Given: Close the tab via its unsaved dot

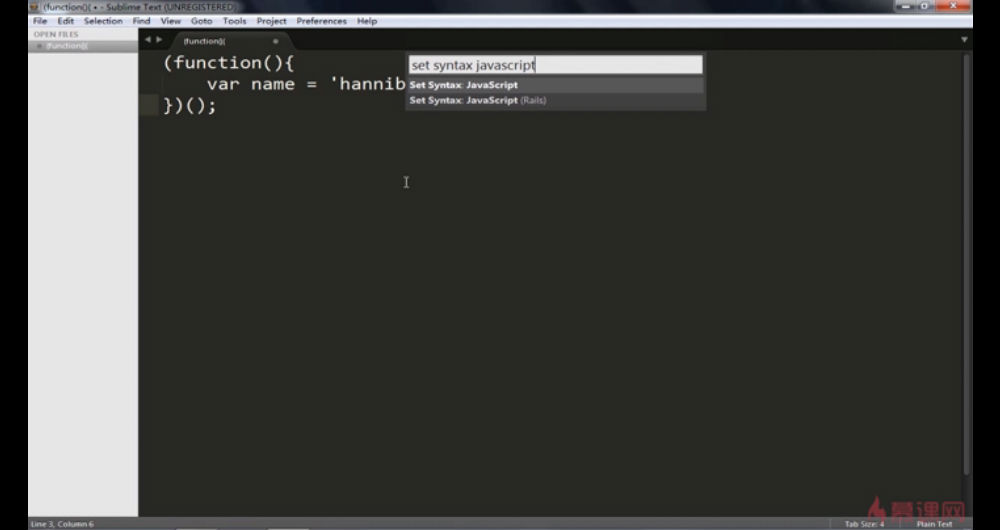Looking at the screenshot, I should coord(276,41).
